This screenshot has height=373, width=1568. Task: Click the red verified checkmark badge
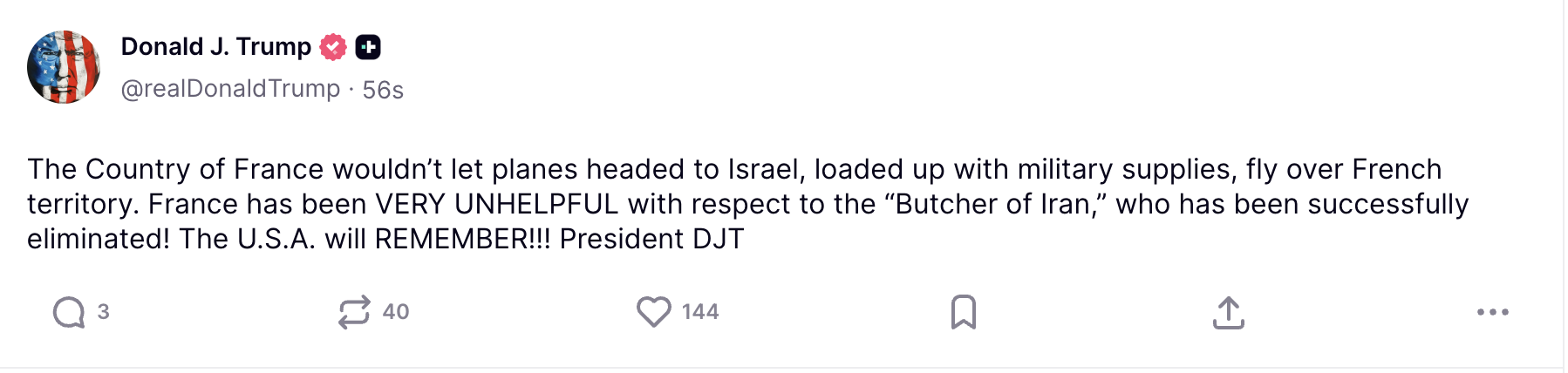tap(333, 47)
